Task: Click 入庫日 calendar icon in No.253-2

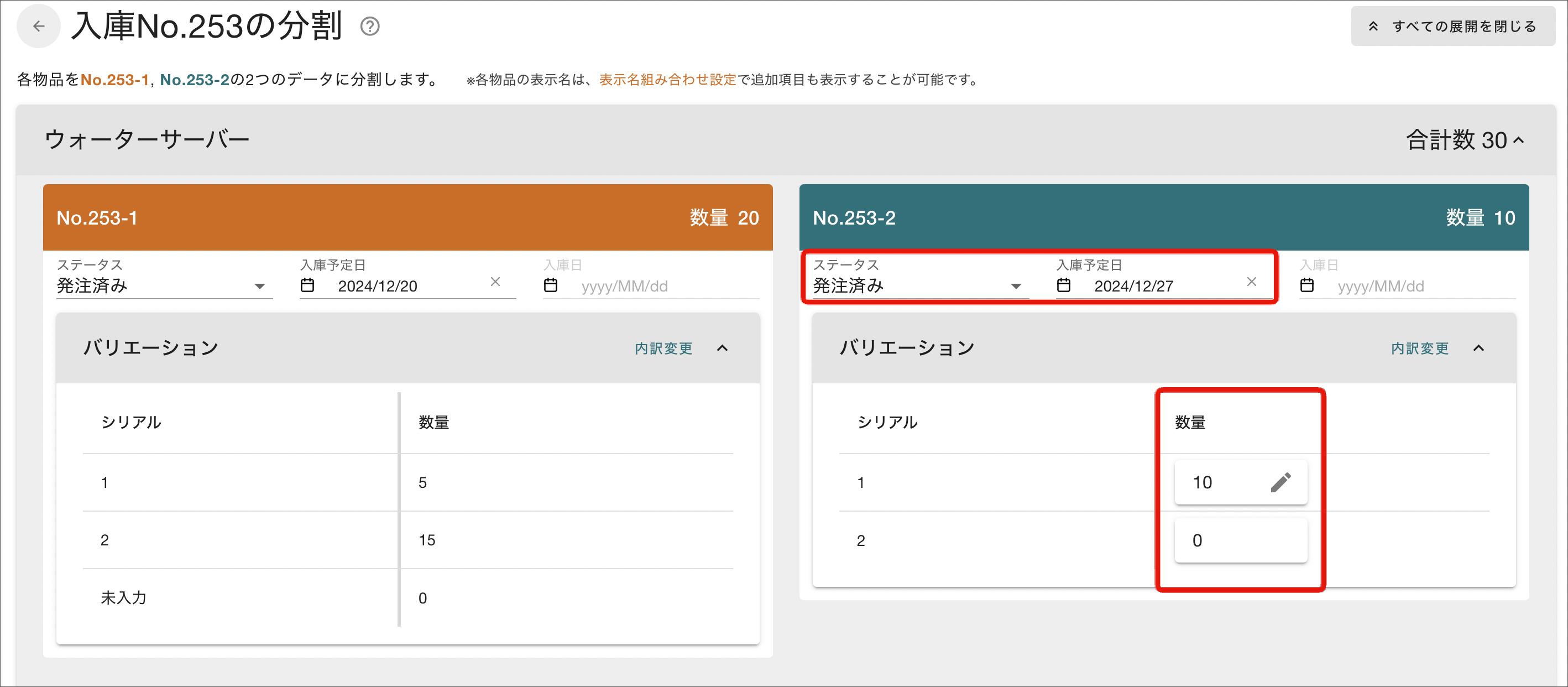Action: coord(1307,285)
